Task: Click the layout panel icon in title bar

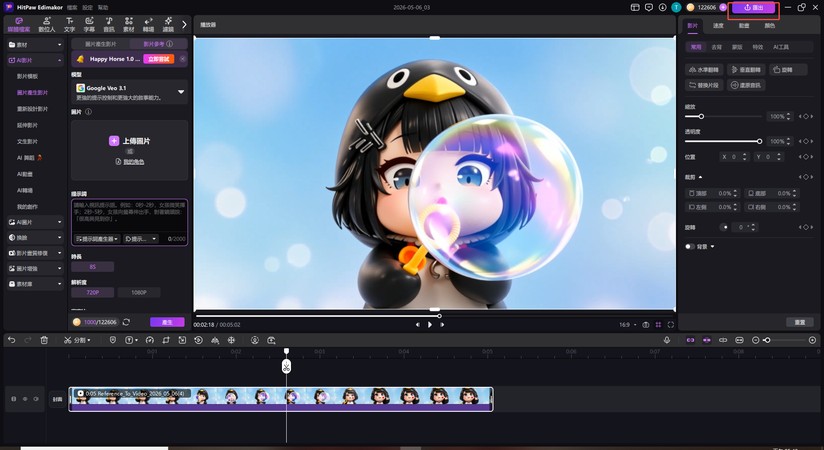Action: 635,7
